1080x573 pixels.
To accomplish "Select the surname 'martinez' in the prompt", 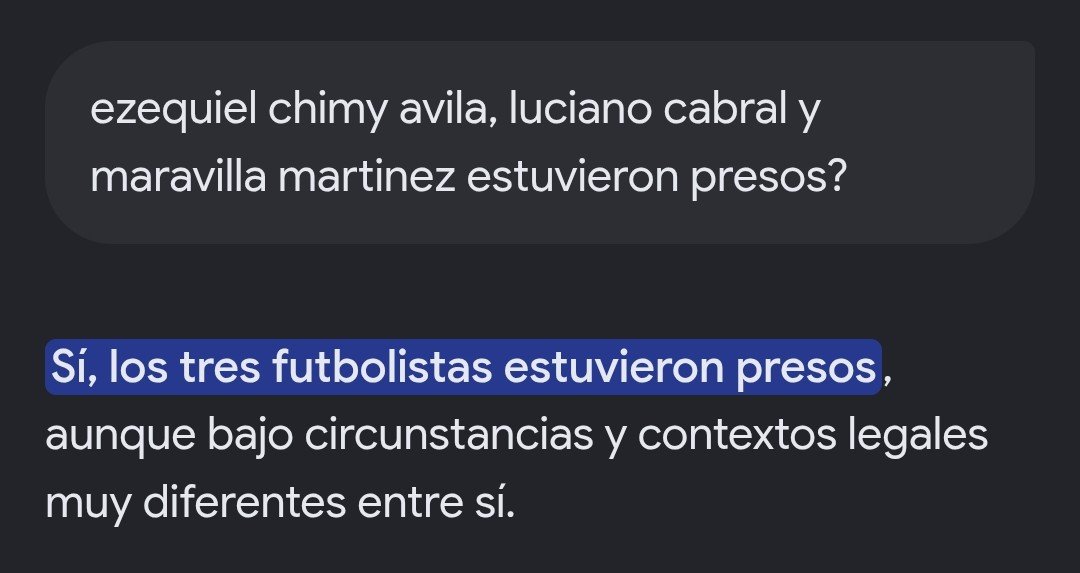I will coord(366,176).
